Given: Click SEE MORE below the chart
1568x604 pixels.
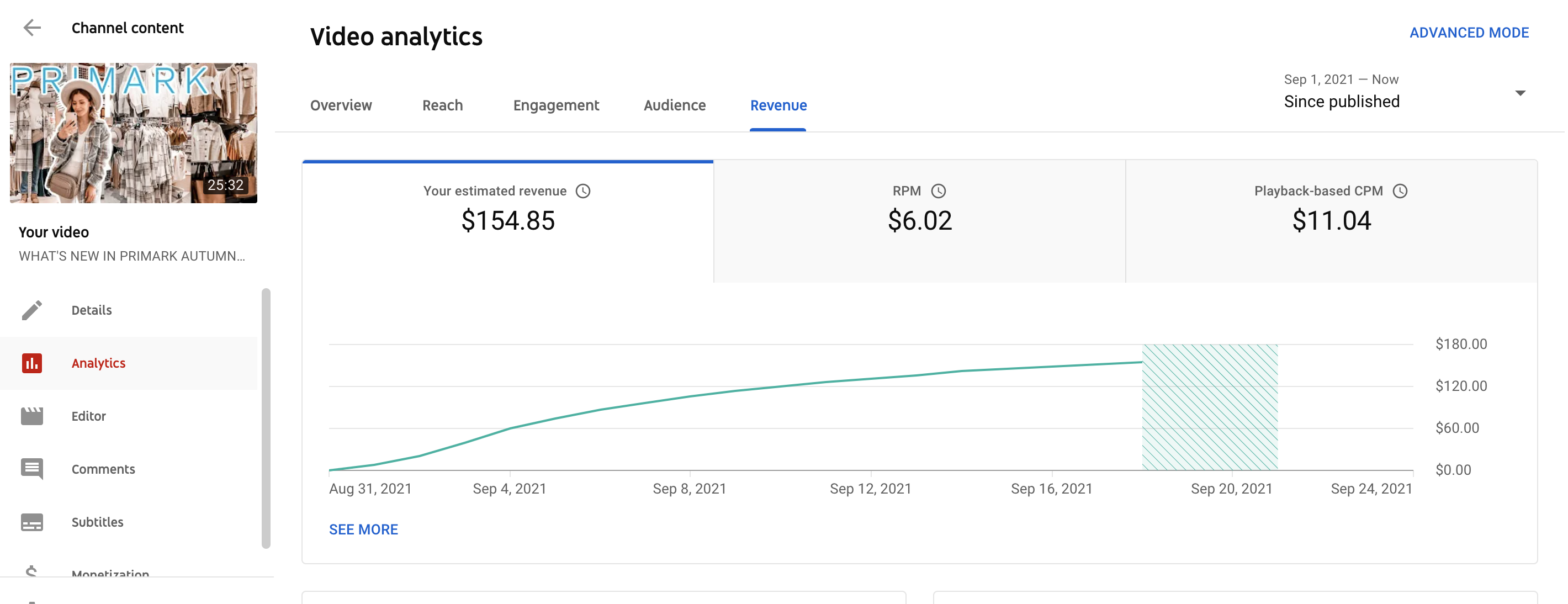Looking at the screenshot, I should (363, 529).
